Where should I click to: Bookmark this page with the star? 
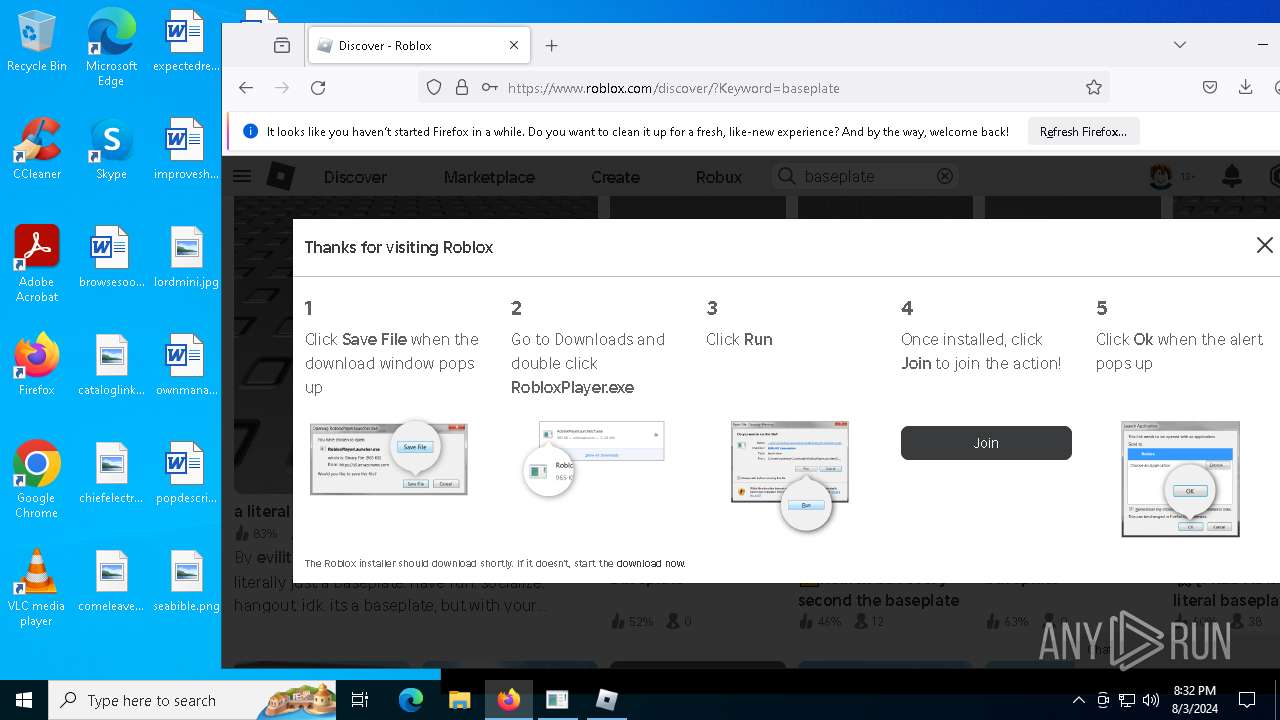1094,88
